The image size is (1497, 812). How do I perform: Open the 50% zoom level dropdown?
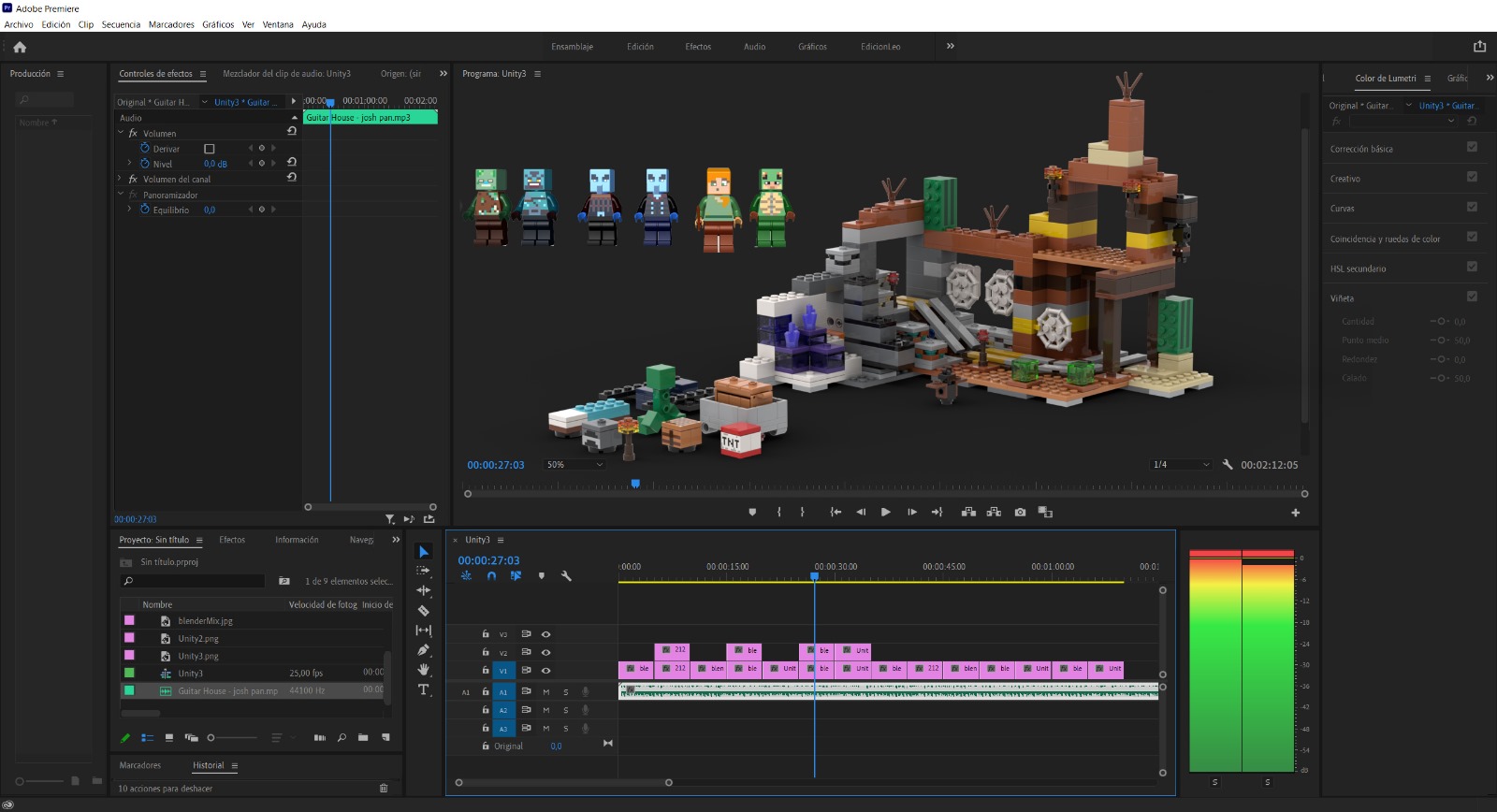click(574, 464)
